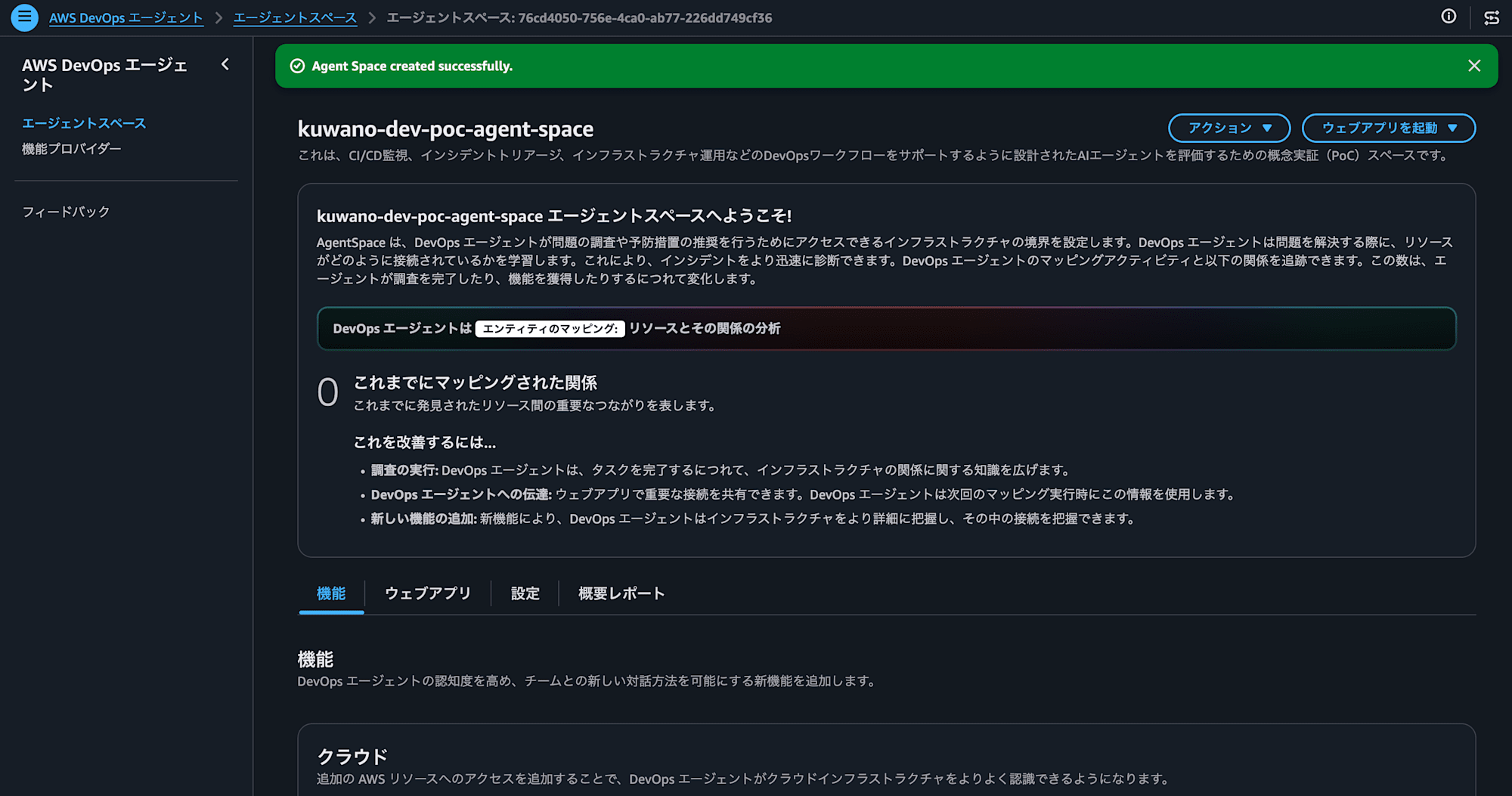The width and height of the screenshot is (1512, 796).
Task: Switch to the ウェブアプリ tab
Action: pyautogui.click(x=428, y=593)
